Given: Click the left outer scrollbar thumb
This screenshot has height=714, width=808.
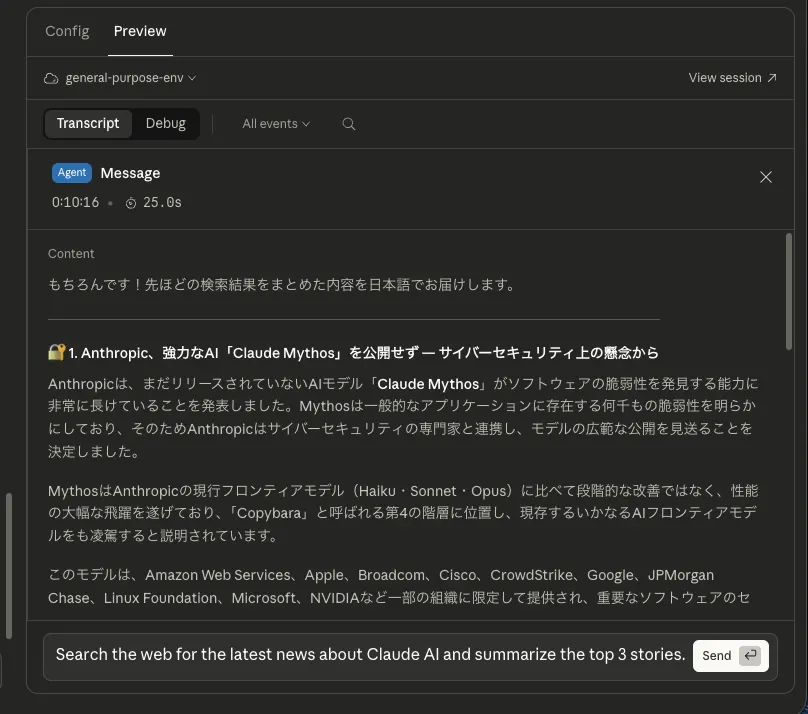Looking at the screenshot, I should tap(9, 566).
